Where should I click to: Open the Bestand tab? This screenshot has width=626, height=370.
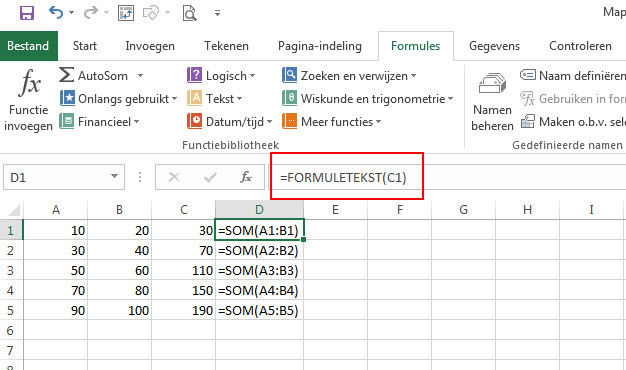click(x=29, y=46)
